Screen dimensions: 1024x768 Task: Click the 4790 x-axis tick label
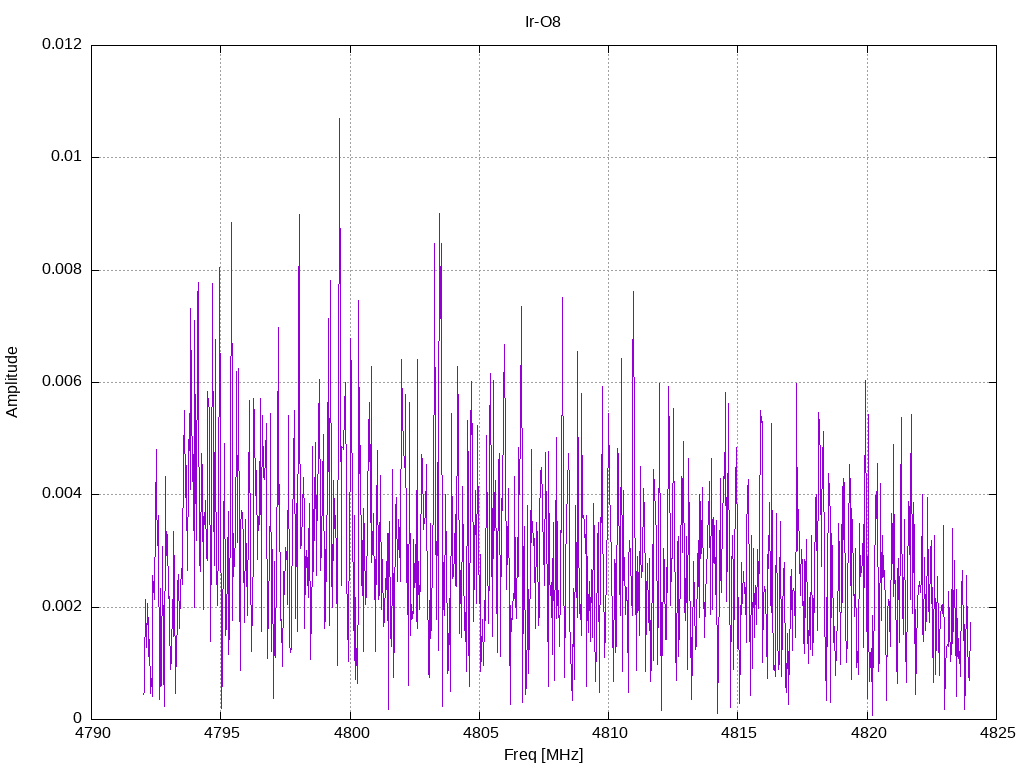tap(92, 733)
